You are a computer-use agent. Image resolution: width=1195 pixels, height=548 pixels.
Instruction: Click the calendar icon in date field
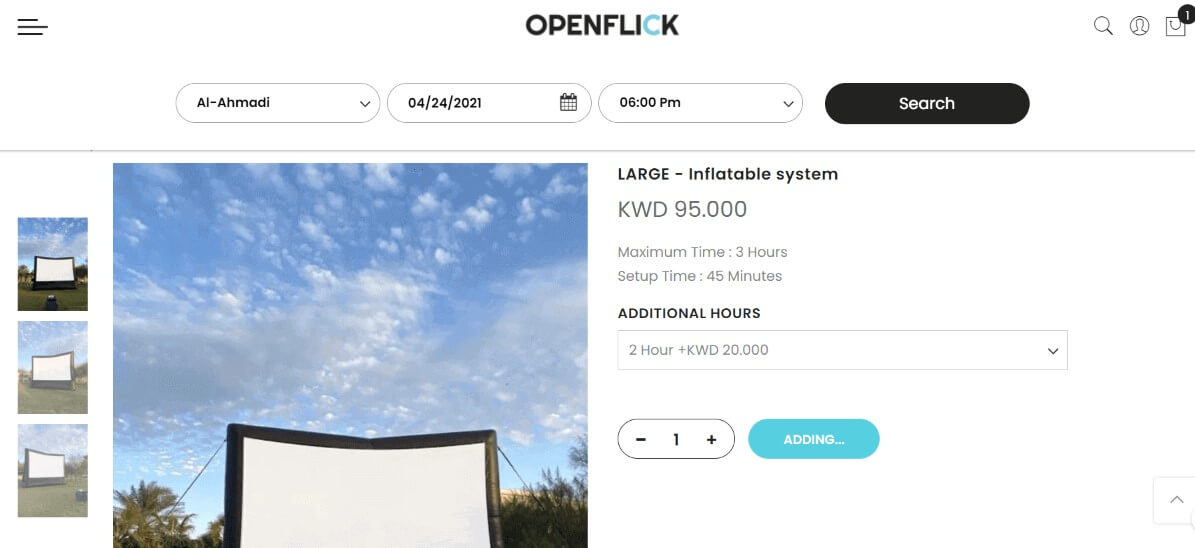click(x=569, y=102)
